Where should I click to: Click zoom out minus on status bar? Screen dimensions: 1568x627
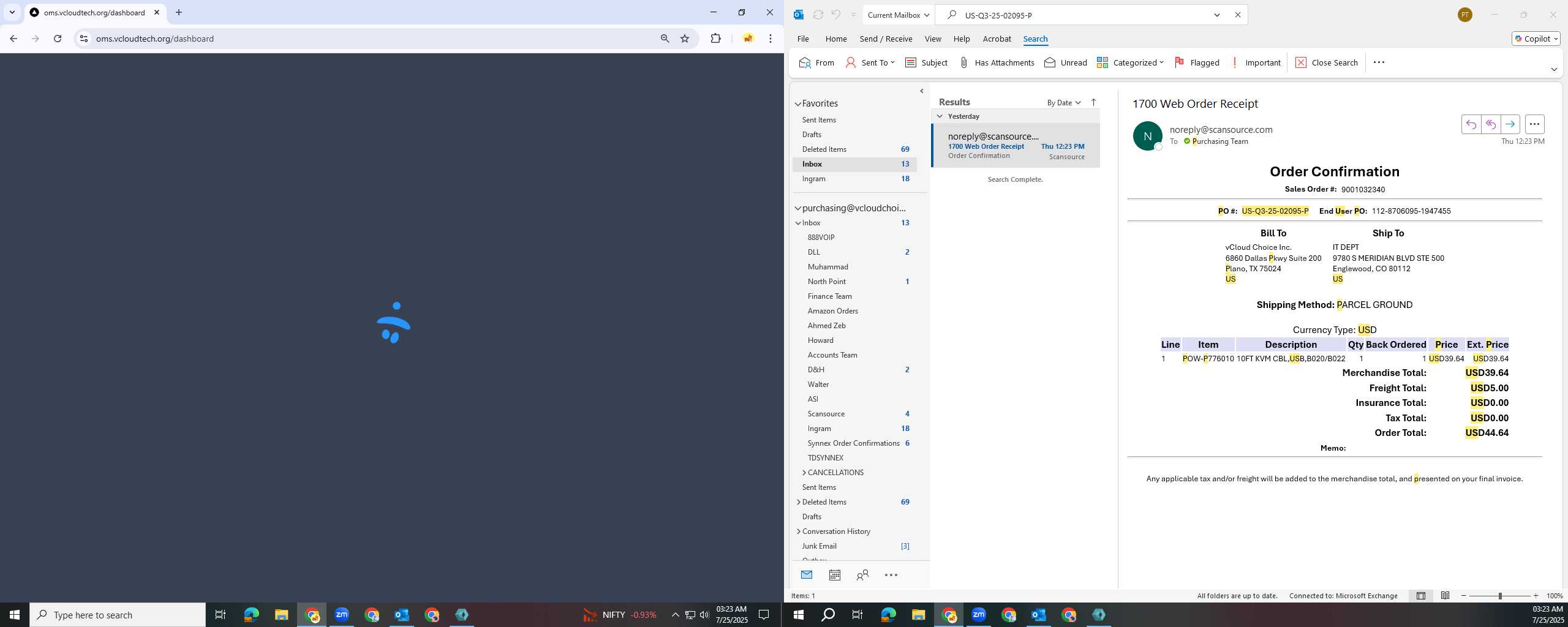(1464, 596)
